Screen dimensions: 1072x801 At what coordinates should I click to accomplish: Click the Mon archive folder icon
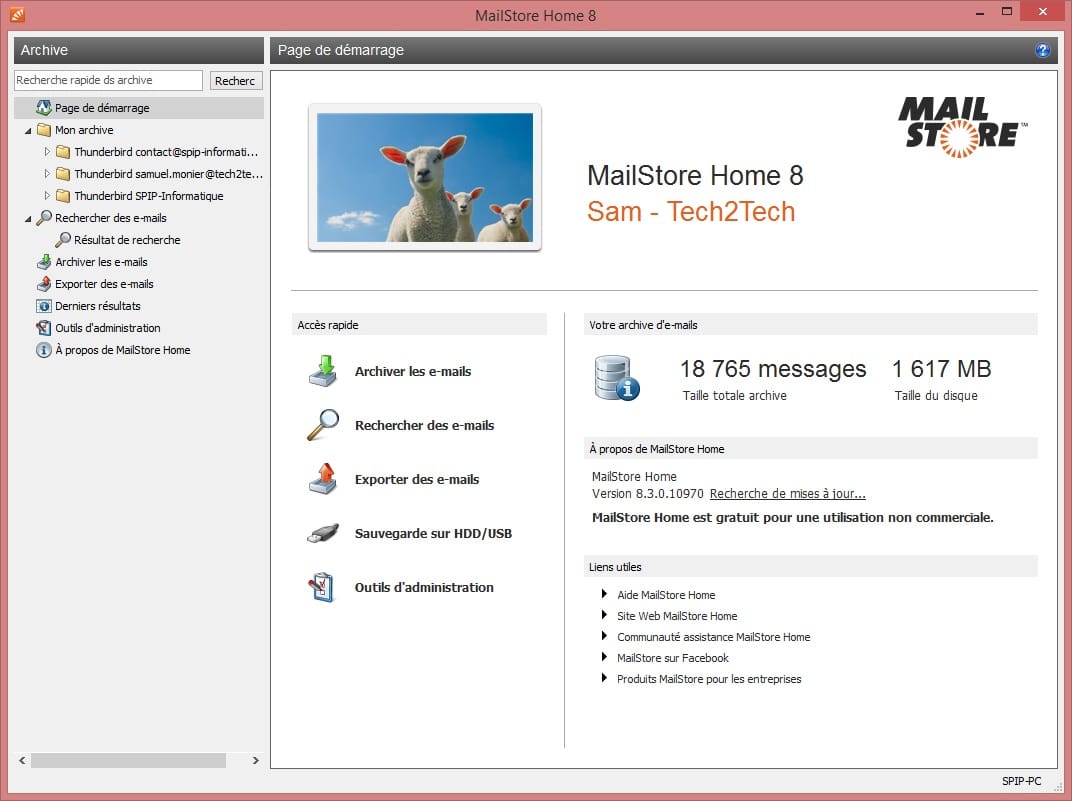click(44, 130)
